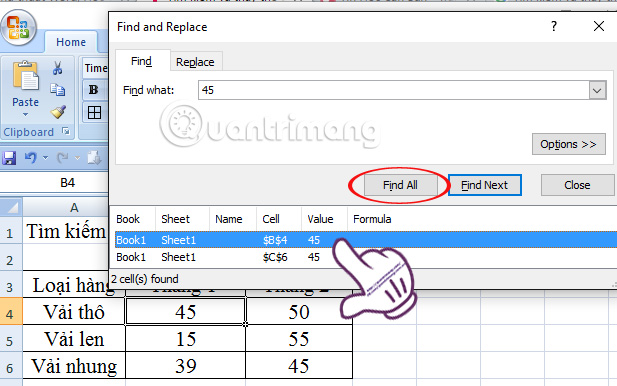617x386 pixels.
Task: Sort results by Value column header
Action: tap(324, 219)
